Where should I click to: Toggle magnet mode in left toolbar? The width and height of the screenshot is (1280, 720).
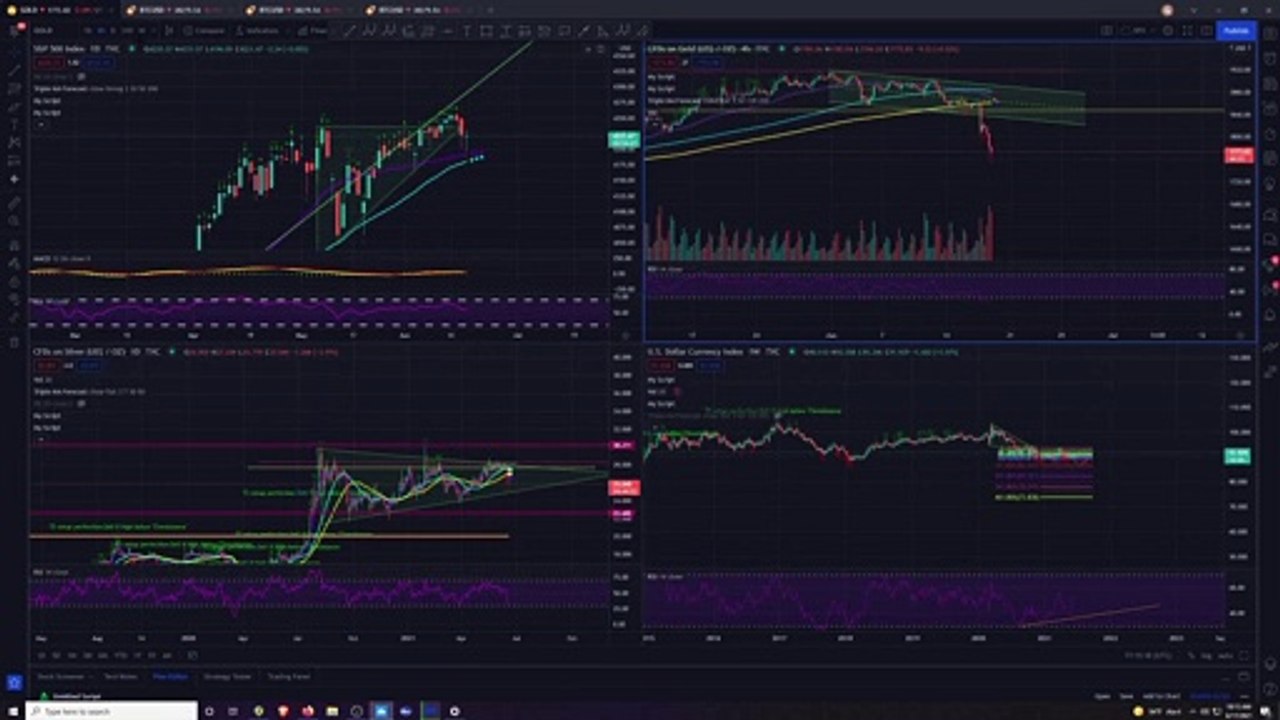(14, 245)
